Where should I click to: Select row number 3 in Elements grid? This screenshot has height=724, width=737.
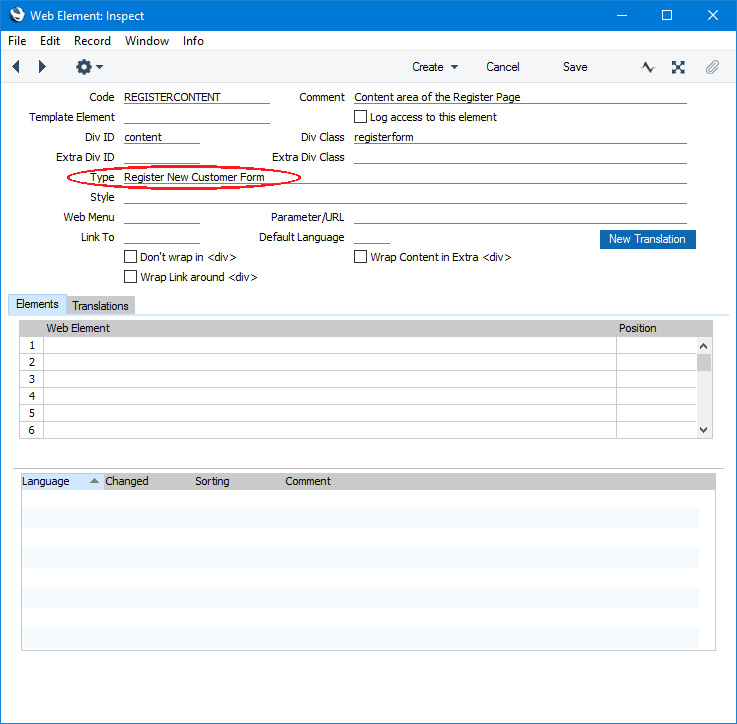click(31, 379)
